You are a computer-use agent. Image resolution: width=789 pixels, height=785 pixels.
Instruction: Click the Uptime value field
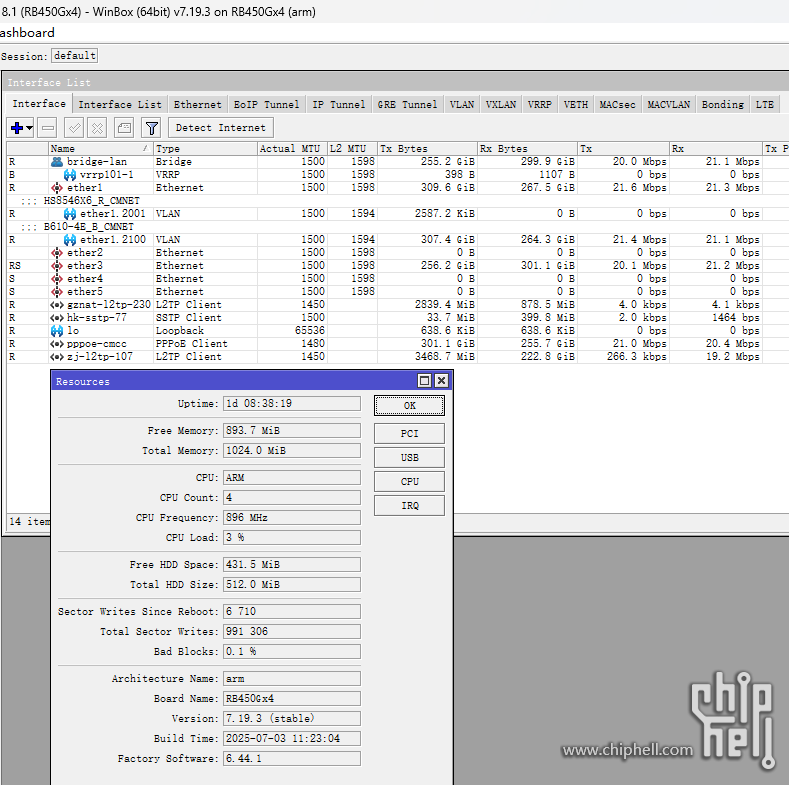[x=292, y=404]
